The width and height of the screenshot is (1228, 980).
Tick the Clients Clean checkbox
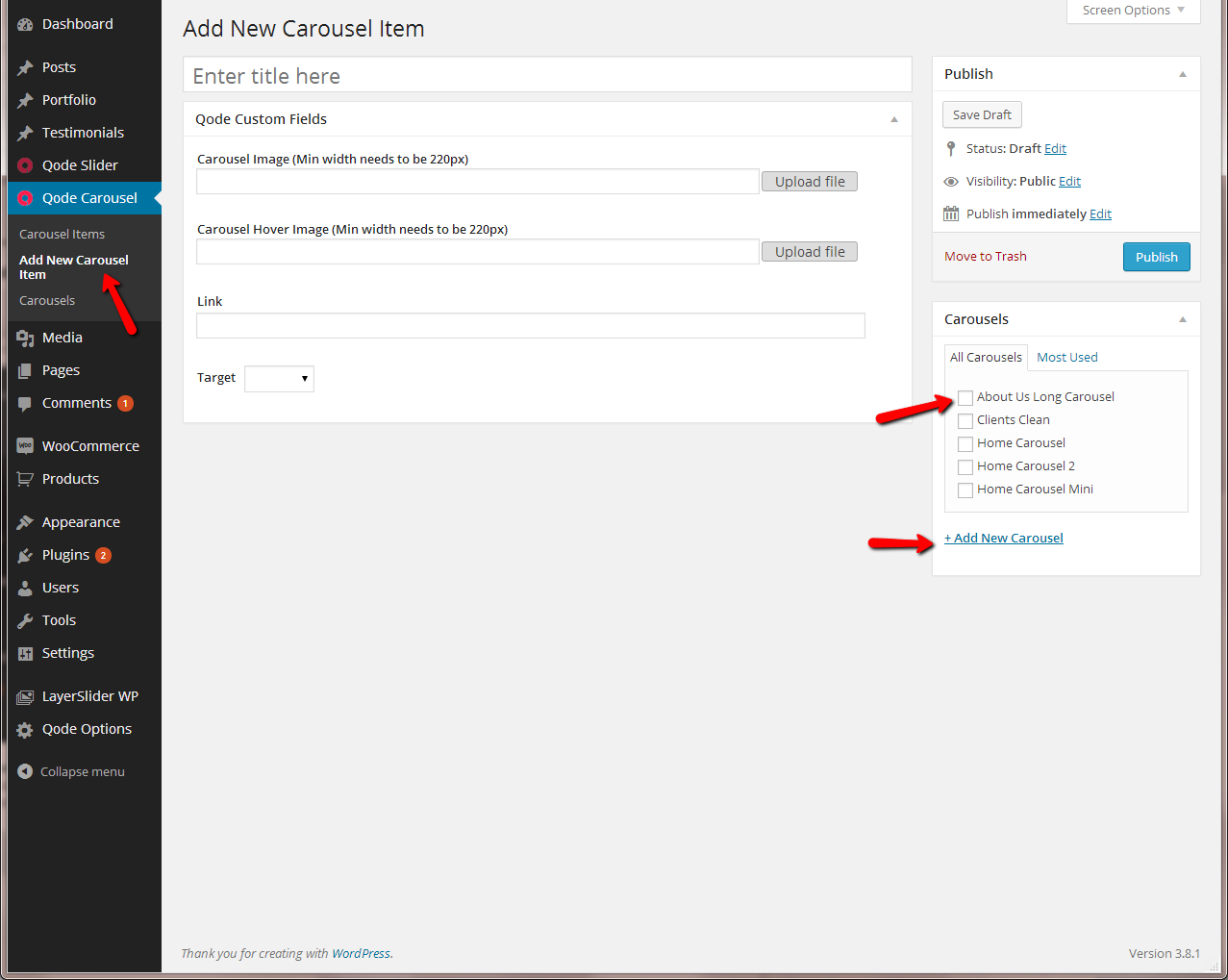(965, 420)
